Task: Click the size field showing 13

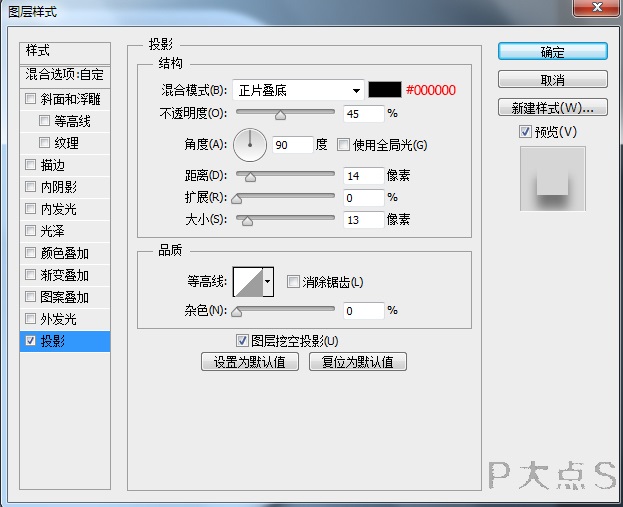Action: coord(364,220)
